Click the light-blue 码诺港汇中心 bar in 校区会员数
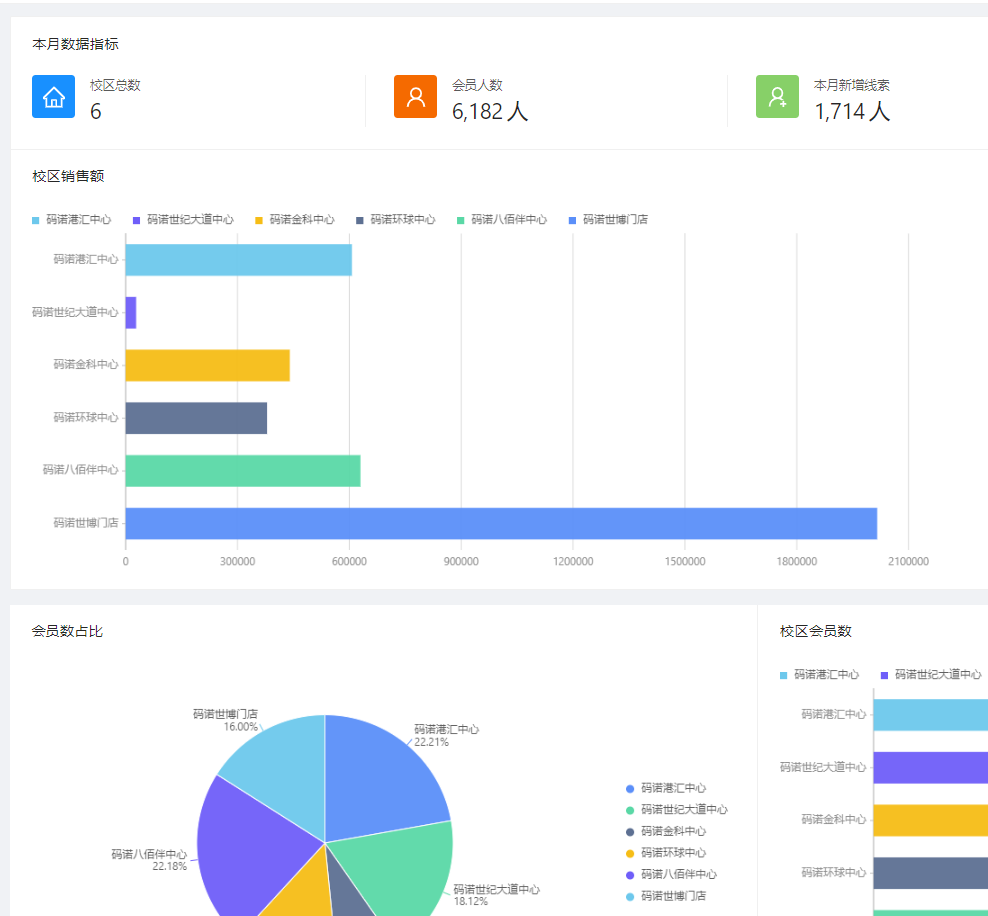The image size is (988, 916). coord(931,715)
